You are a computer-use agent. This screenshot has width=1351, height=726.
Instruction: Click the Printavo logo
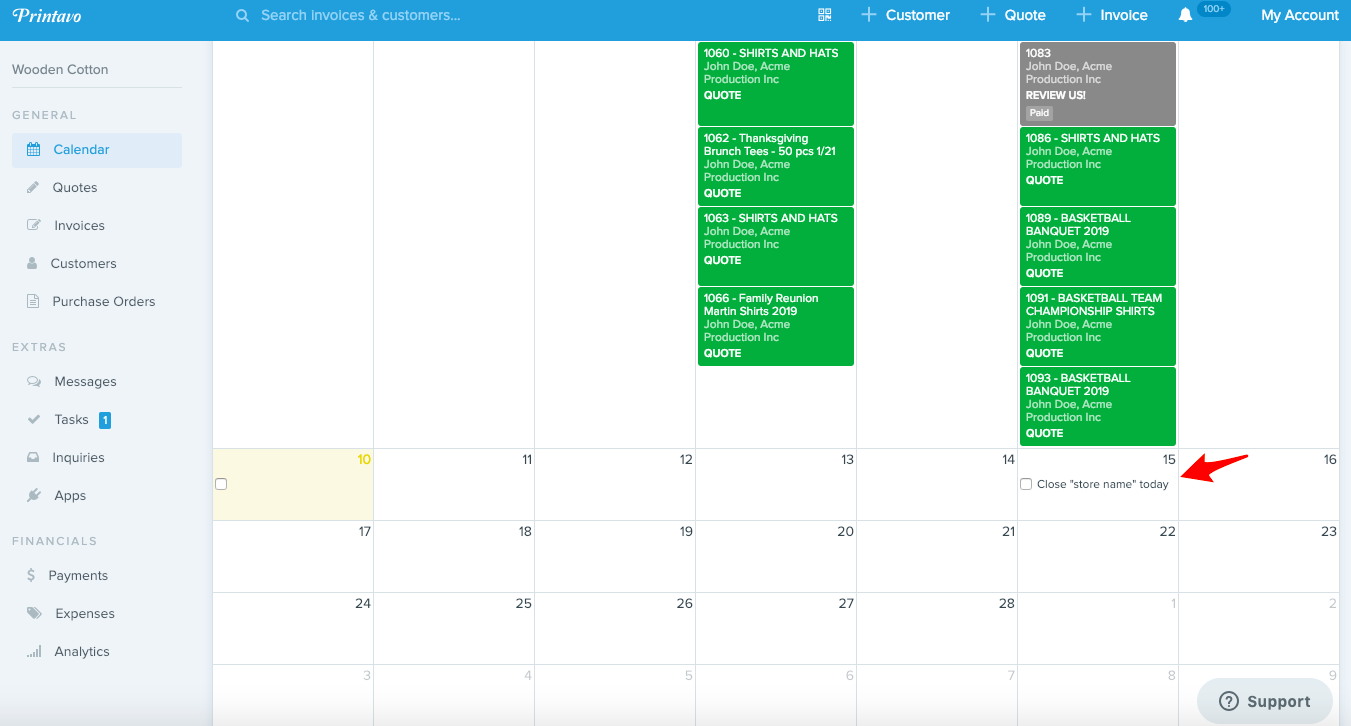[x=45, y=15]
